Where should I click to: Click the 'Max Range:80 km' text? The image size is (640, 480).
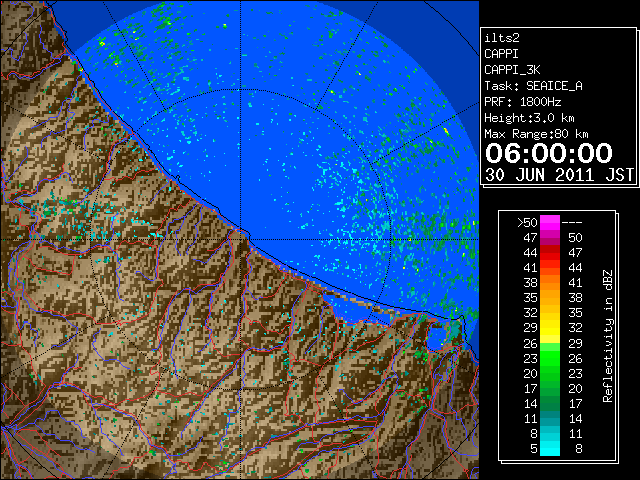[x=536, y=134]
